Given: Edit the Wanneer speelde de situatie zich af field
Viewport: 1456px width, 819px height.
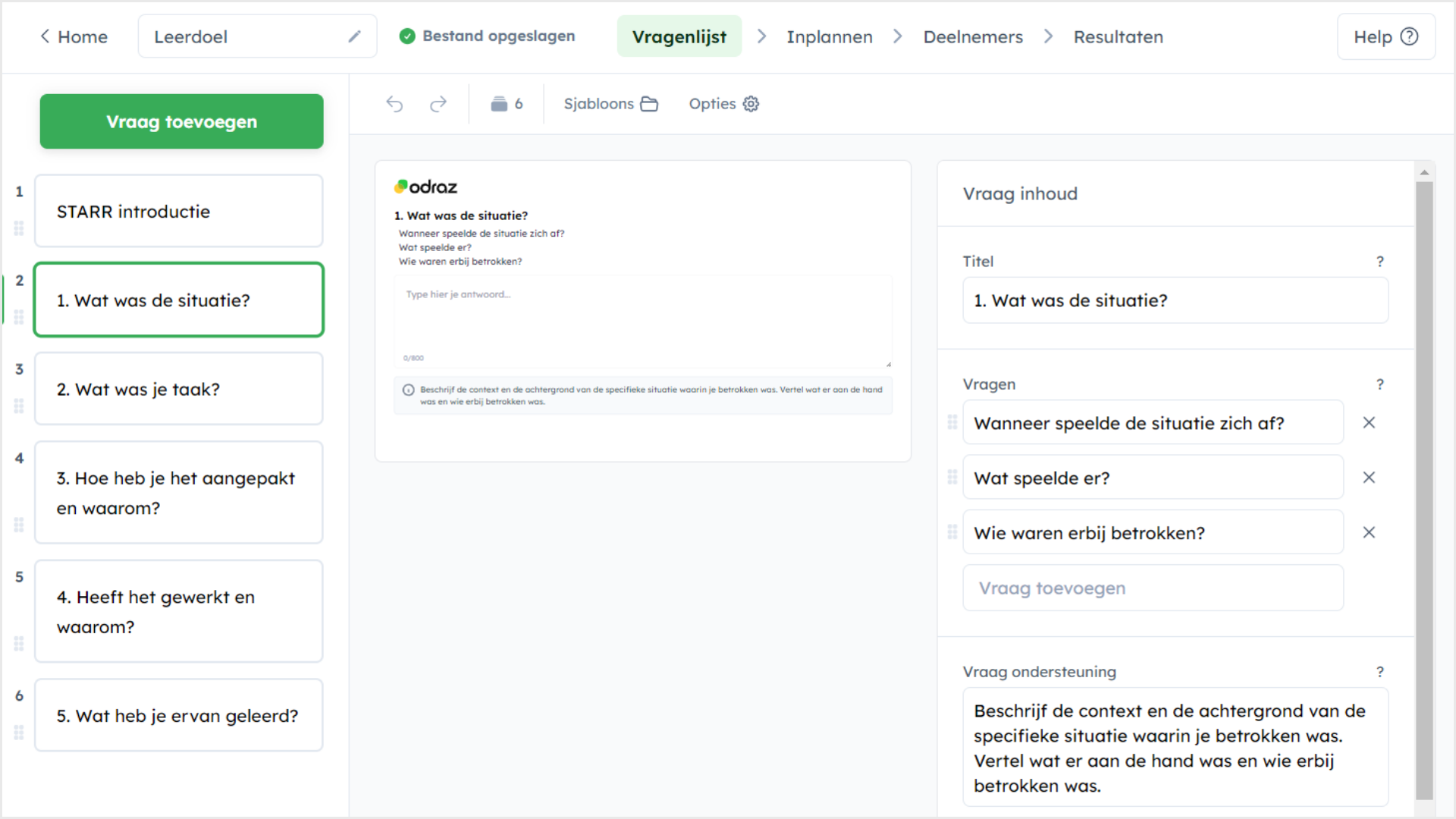Looking at the screenshot, I should click(1153, 422).
